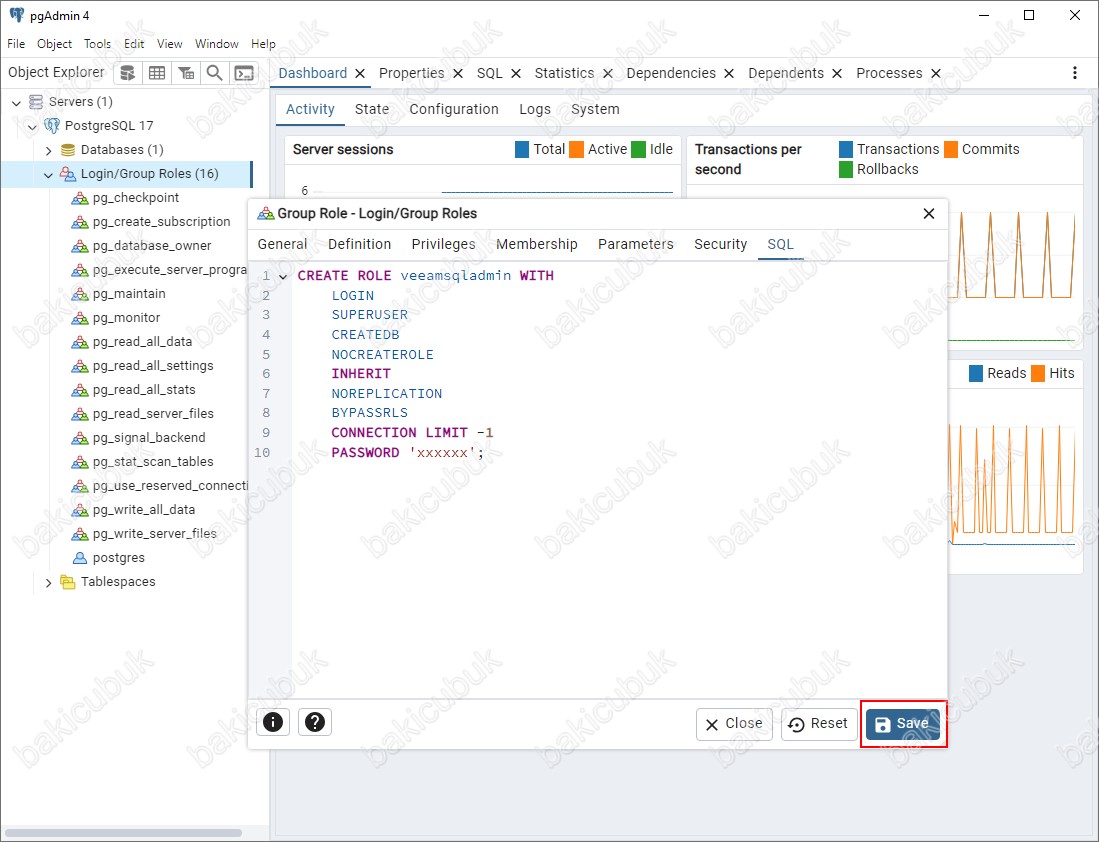Collapse the PostgreSQL 17 server node
This screenshot has width=1099, height=842.
coord(32,127)
